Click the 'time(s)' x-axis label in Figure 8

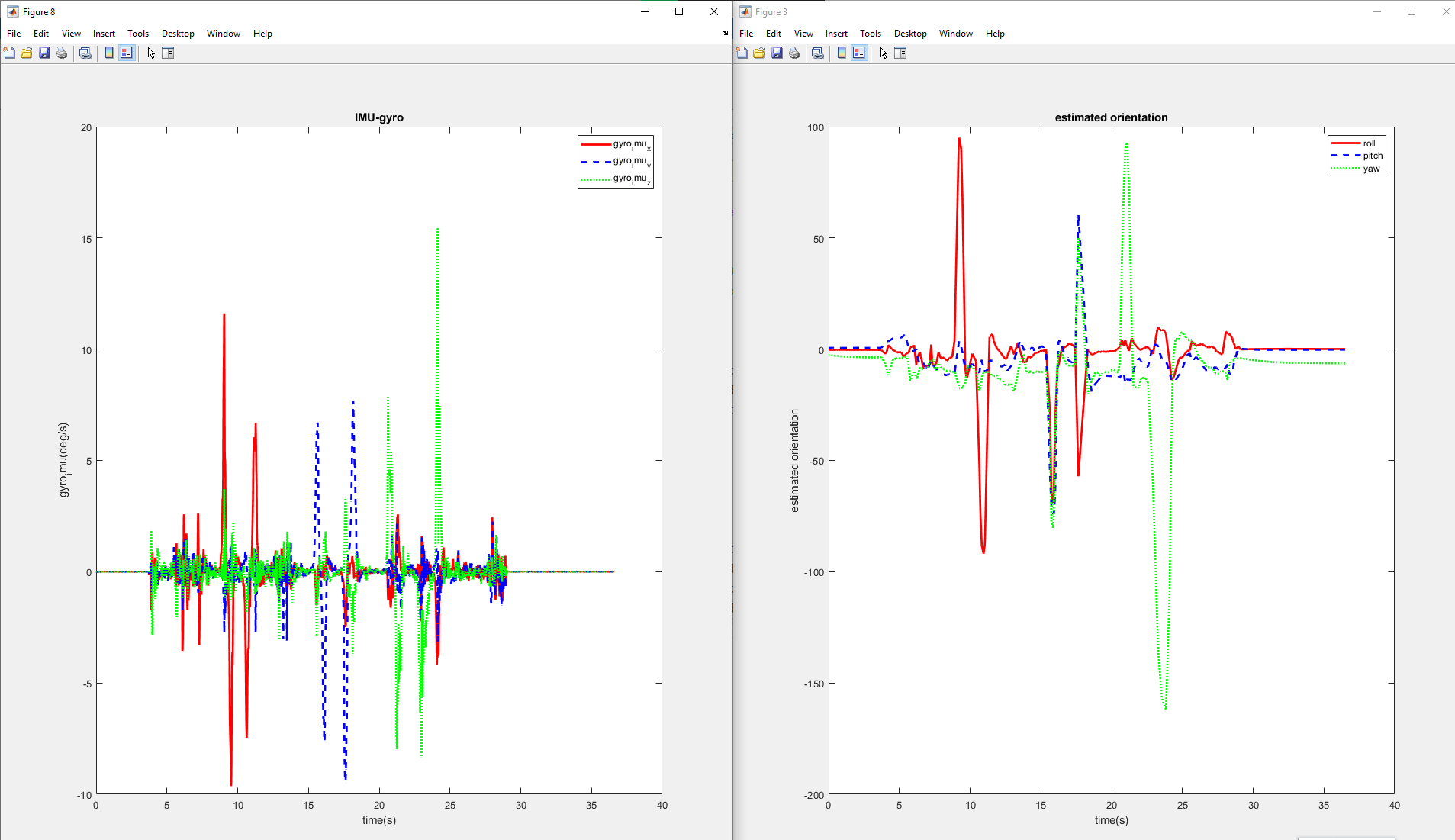tap(378, 820)
